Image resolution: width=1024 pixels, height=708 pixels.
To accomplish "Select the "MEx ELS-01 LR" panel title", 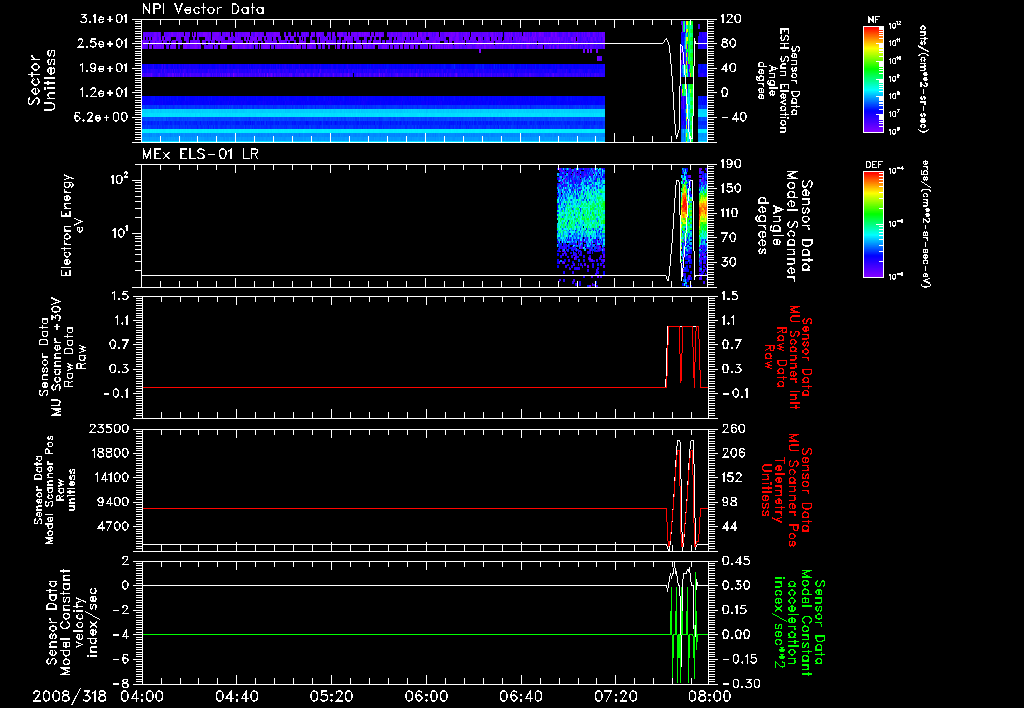I will 200,154.
